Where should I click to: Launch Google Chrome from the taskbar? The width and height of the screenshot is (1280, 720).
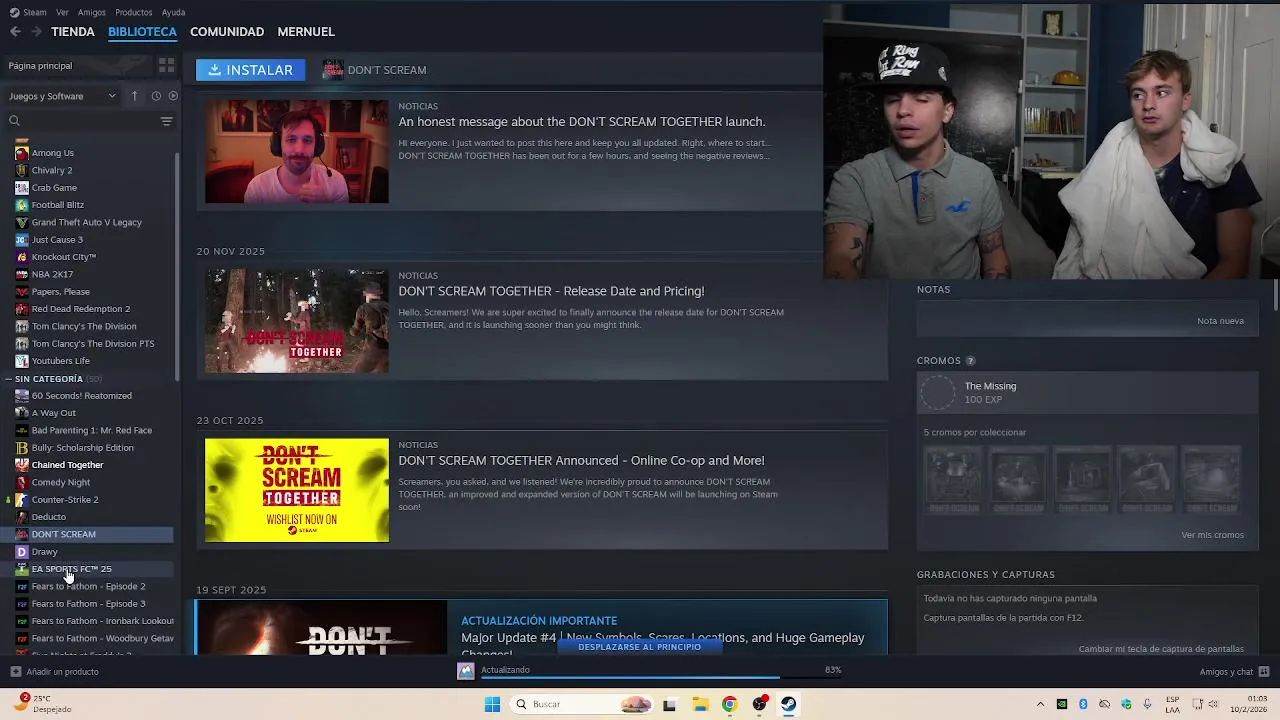(729, 704)
